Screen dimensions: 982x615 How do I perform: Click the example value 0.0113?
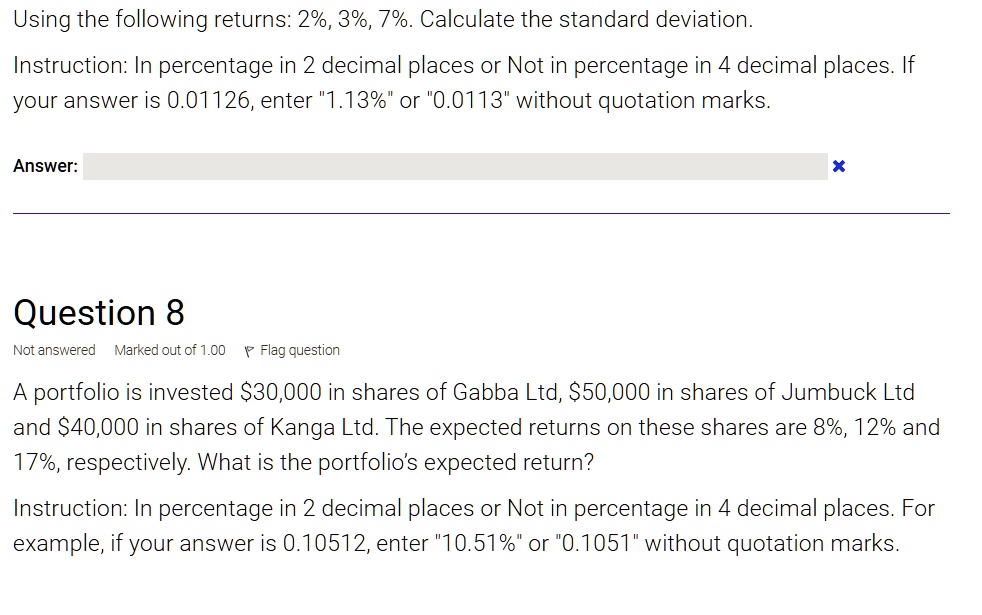point(468,100)
